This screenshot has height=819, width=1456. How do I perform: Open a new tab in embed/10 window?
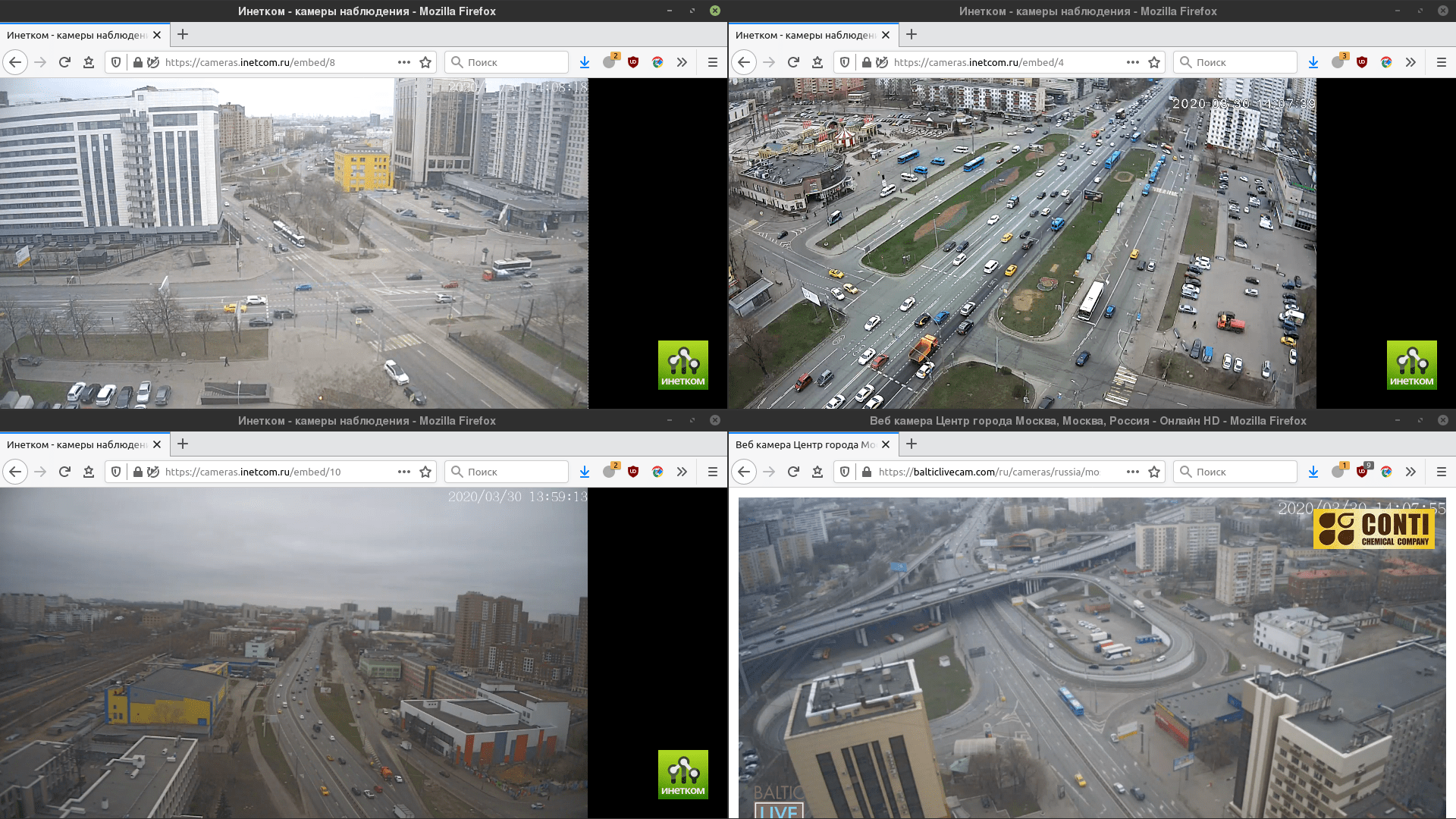(183, 444)
